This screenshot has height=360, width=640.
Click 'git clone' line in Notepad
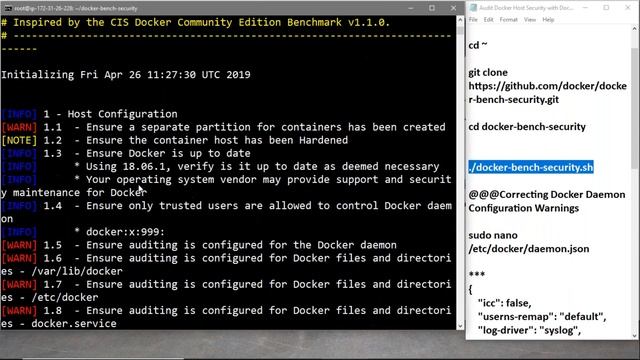tap(488, 73)
